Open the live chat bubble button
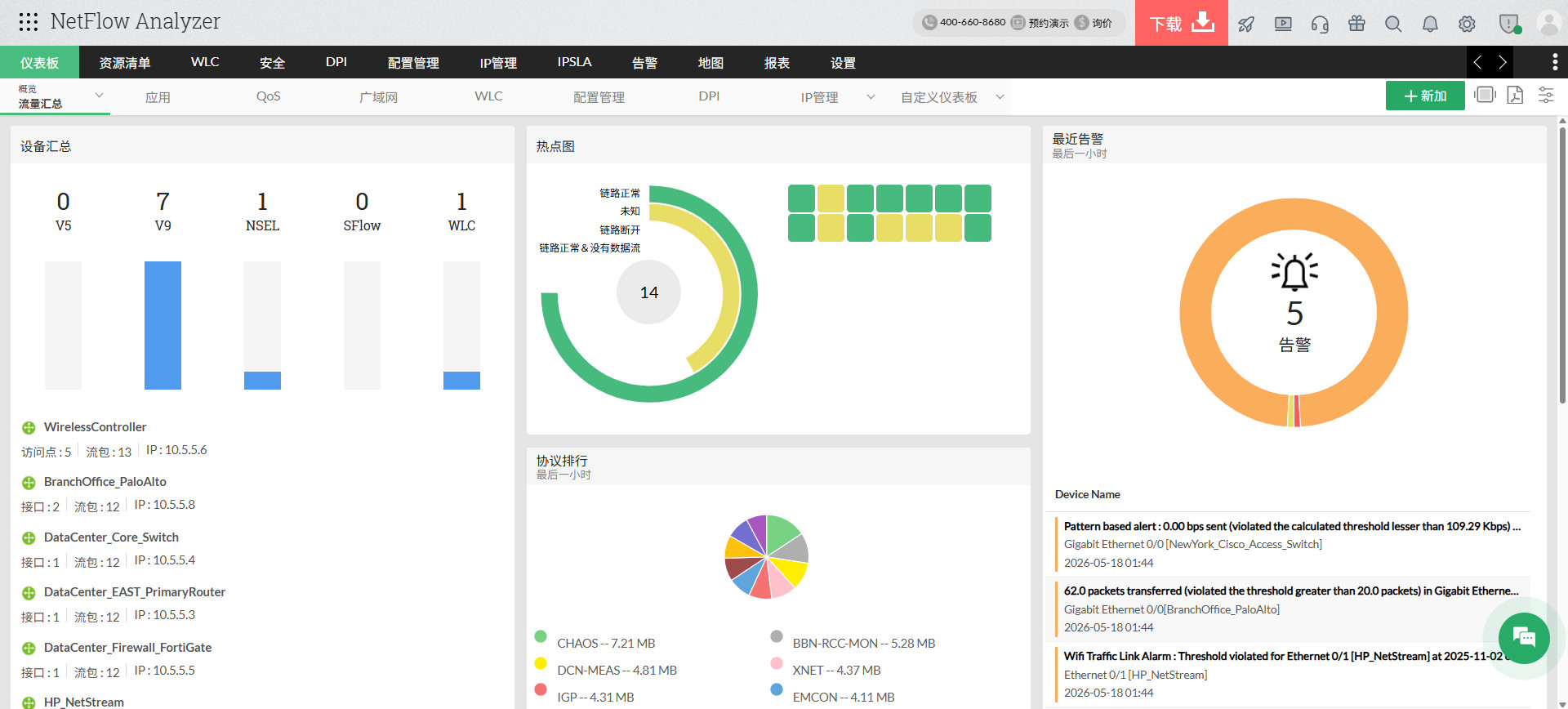1568x709 pixels. pos(1524,638)
